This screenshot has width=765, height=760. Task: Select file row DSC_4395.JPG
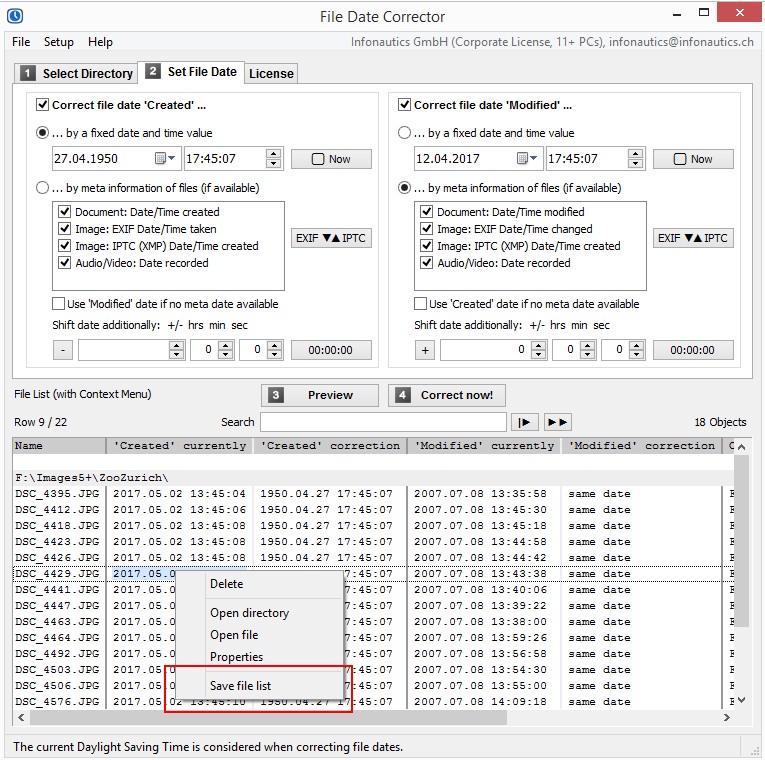tap(373, 493)
